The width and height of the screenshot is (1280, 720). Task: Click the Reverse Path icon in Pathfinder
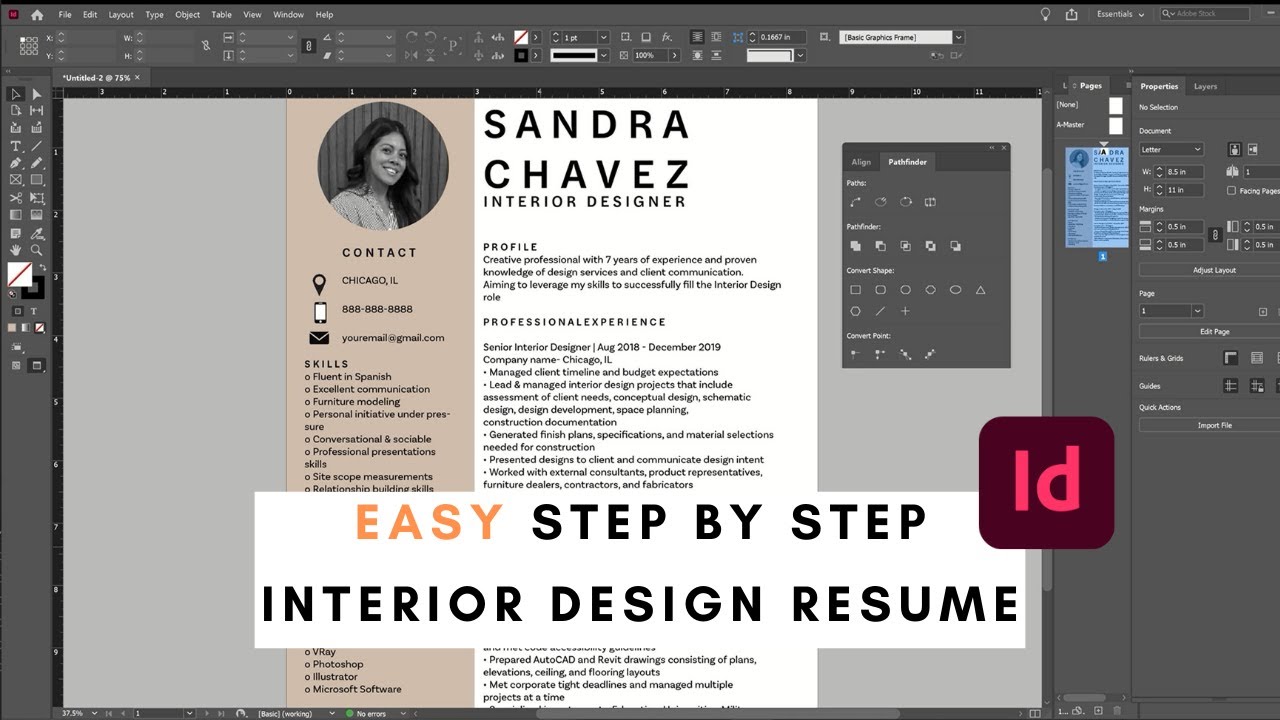click(x=931, y=202)
